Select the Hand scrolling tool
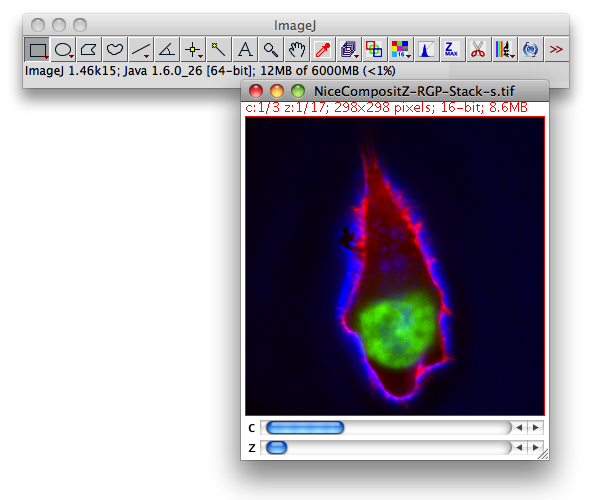This screenshot has width=589, height=500. tap(297, 50)
